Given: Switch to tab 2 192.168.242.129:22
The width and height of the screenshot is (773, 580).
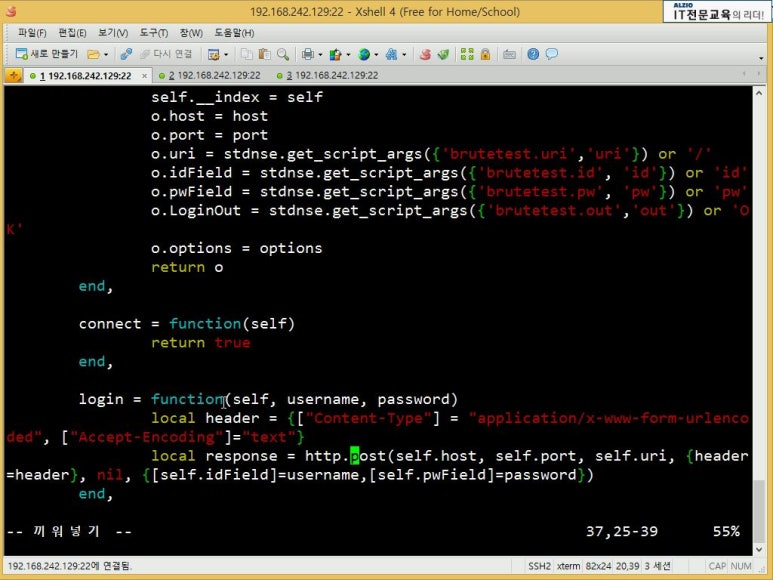Looking at the screenshot, I should click(210, 75).
